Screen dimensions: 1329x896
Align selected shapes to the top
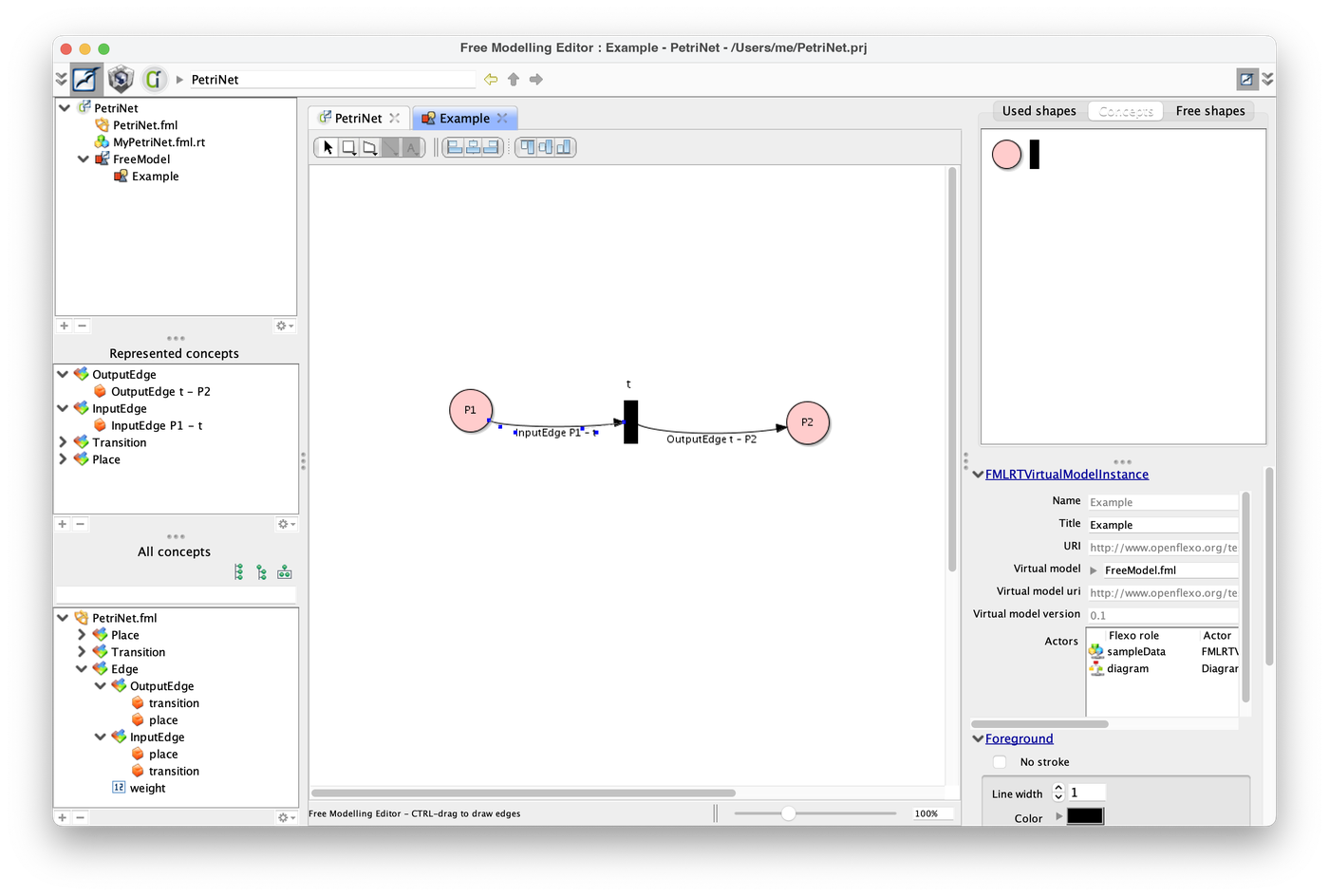527,147
